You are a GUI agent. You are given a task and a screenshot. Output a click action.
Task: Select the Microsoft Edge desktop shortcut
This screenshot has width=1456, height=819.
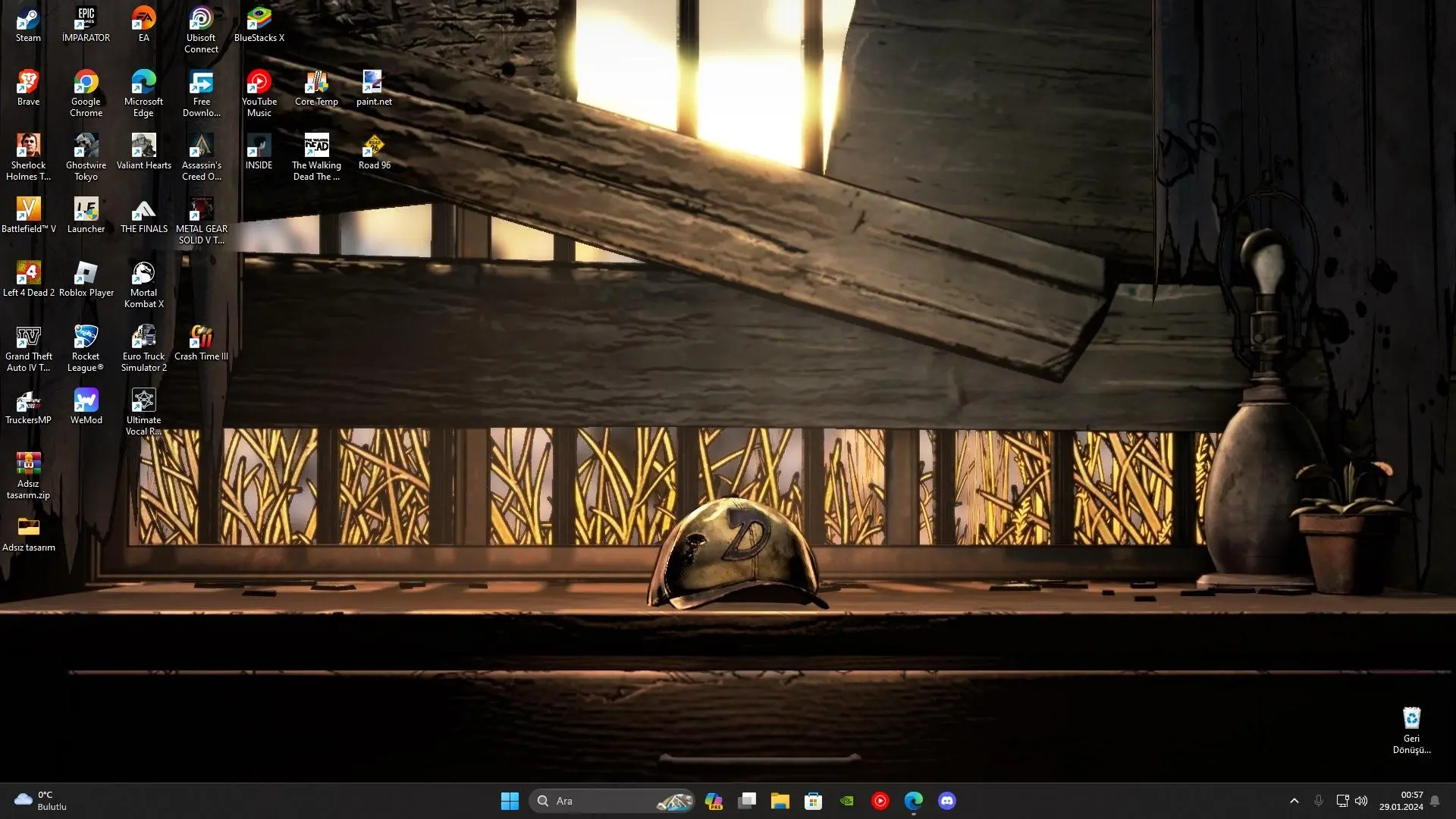(x=143, y=93)
